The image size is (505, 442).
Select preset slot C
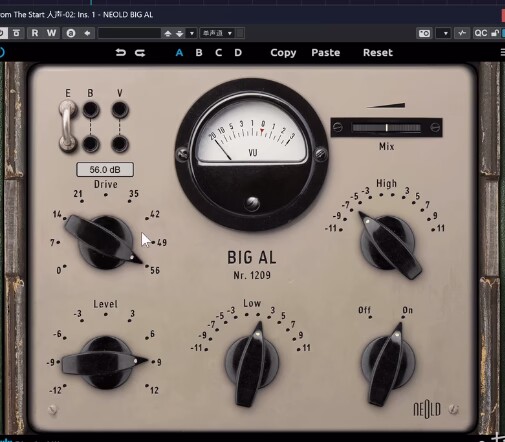click(218, 53)
